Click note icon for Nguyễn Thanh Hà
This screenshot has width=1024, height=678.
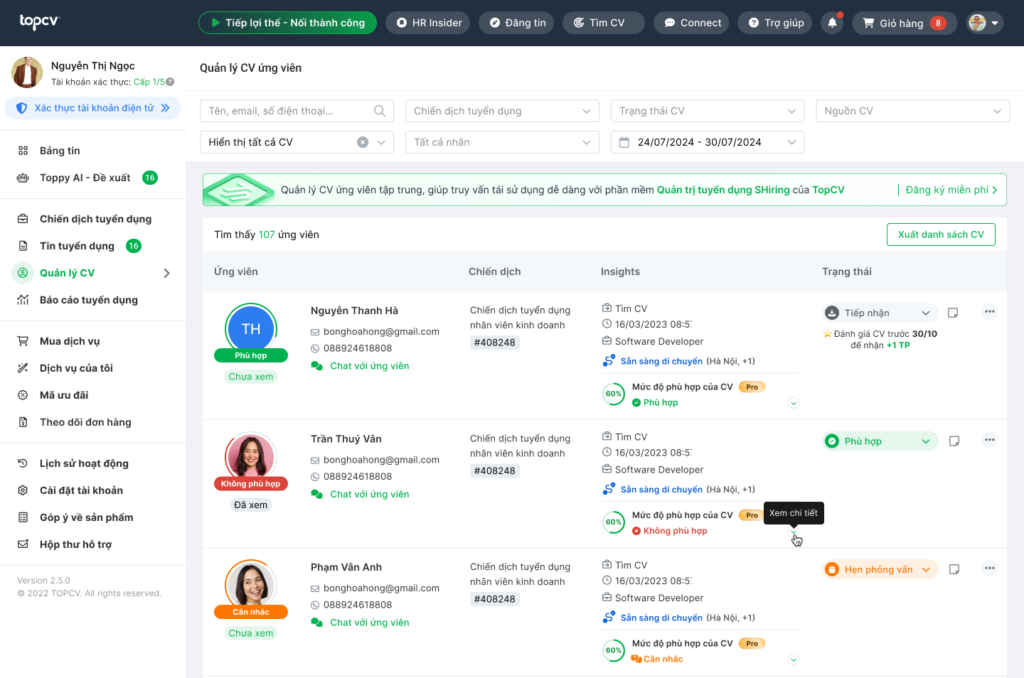pos(953,313)
